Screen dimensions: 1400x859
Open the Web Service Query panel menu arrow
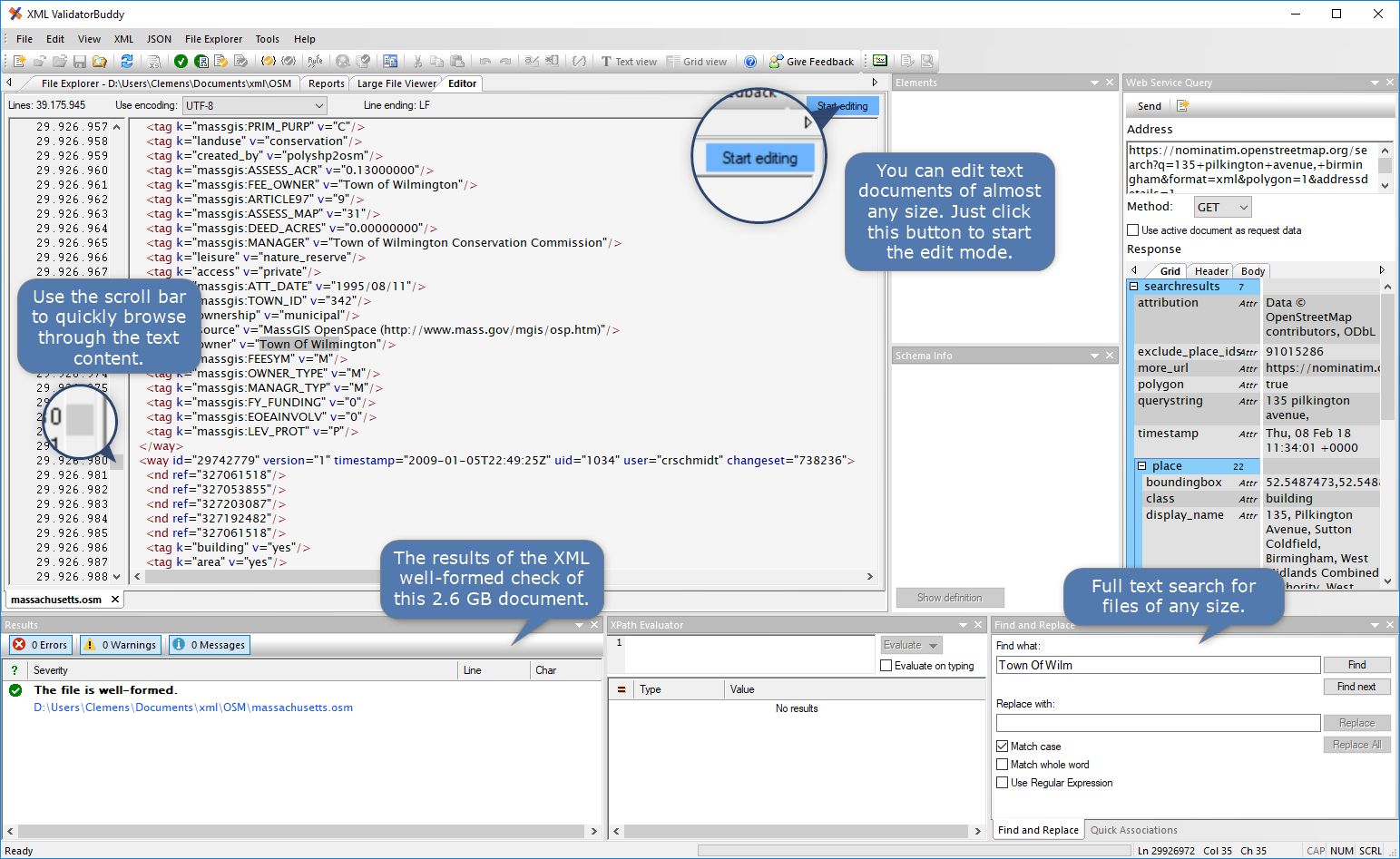pos(1375,83)
